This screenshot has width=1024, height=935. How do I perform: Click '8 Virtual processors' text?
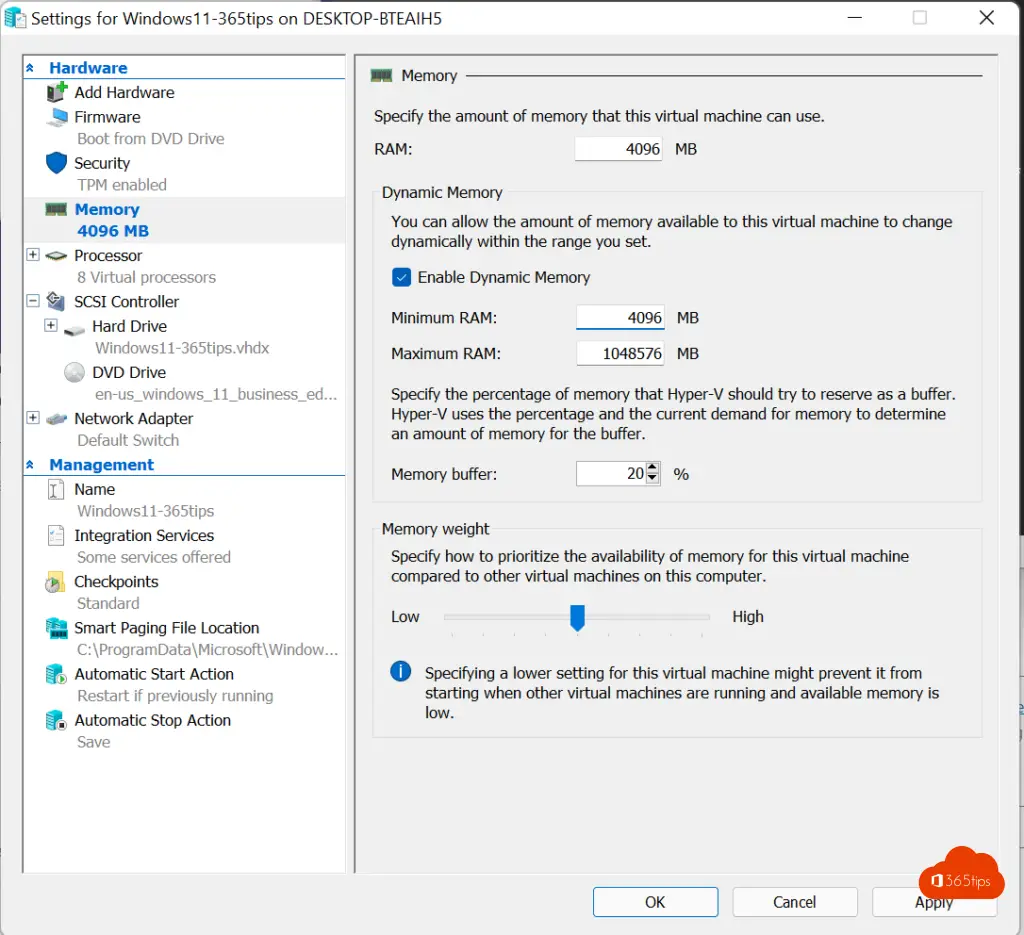[146, 277]
